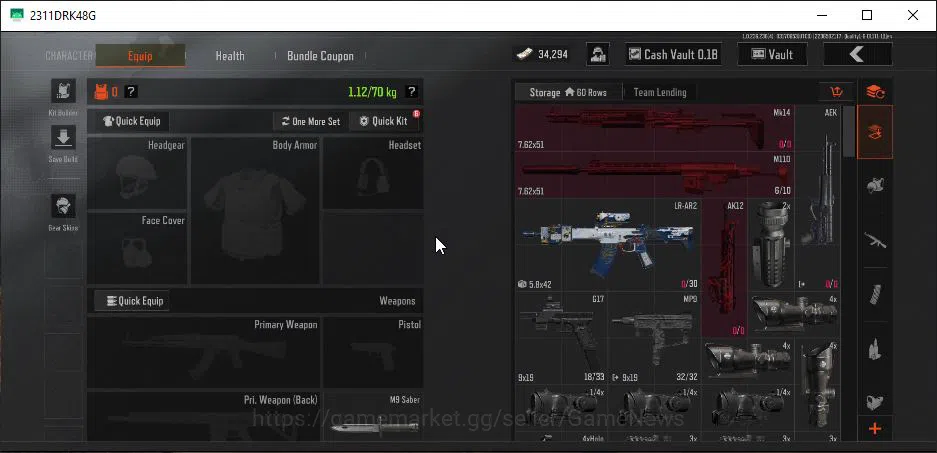
Task: Click the 5.8x42 caliber text on LR-AR2
Action: click(540, 284)
